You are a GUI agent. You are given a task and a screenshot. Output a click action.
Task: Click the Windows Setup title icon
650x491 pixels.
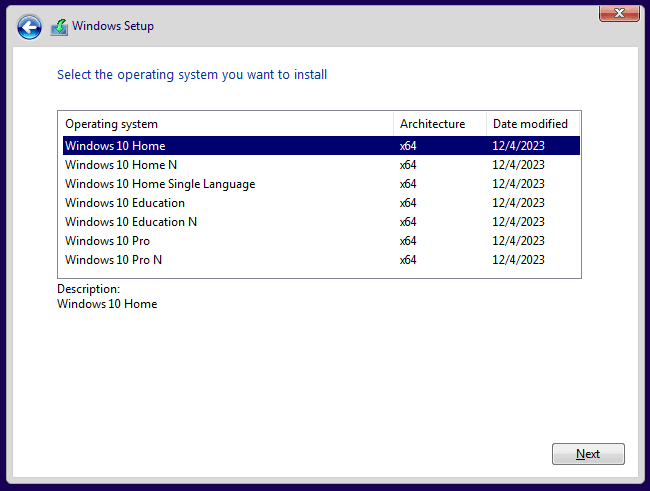(x=59, y=27)
